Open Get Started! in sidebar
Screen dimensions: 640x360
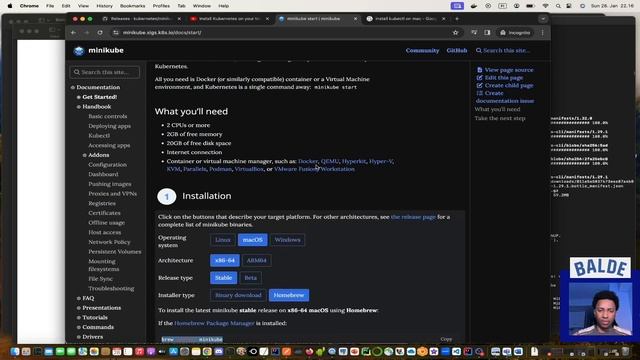(100, 97)
